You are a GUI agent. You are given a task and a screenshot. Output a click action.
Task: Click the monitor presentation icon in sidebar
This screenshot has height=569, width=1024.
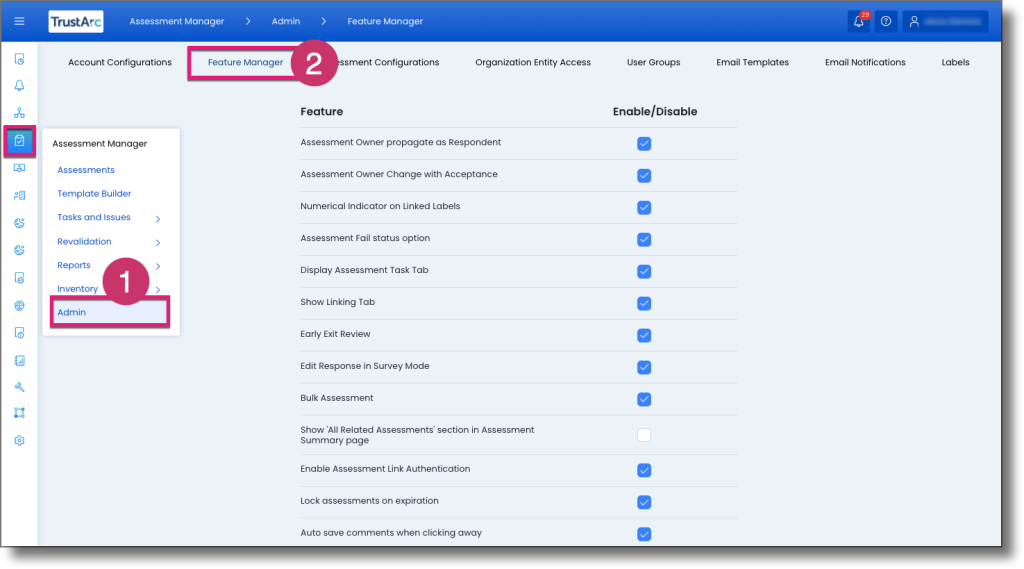click(20, 168)
